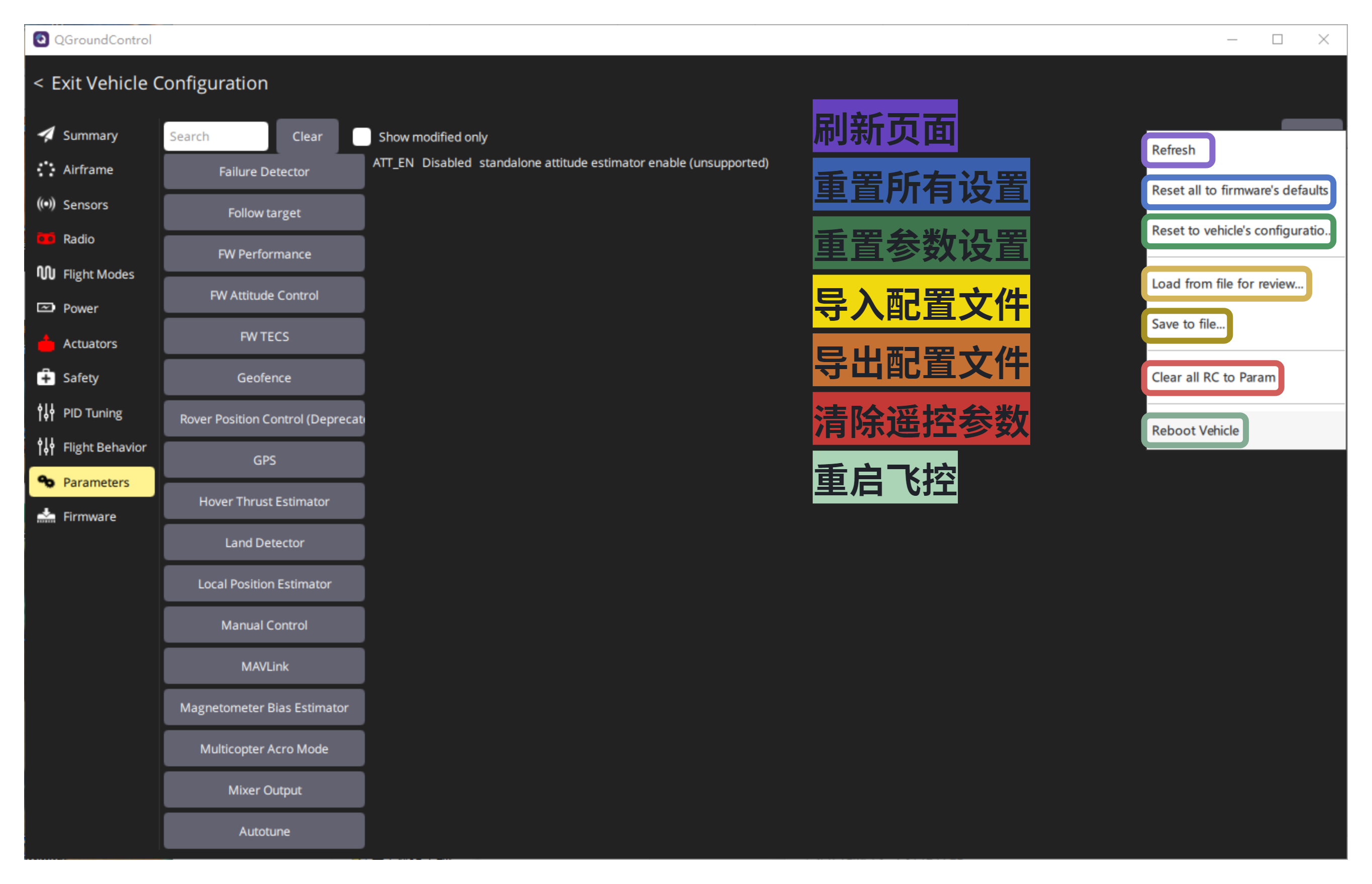The height and width of the screenshot is (884, 1372).
Task: Select the Safety first-aid icon
Action: (x=46, y=378)
